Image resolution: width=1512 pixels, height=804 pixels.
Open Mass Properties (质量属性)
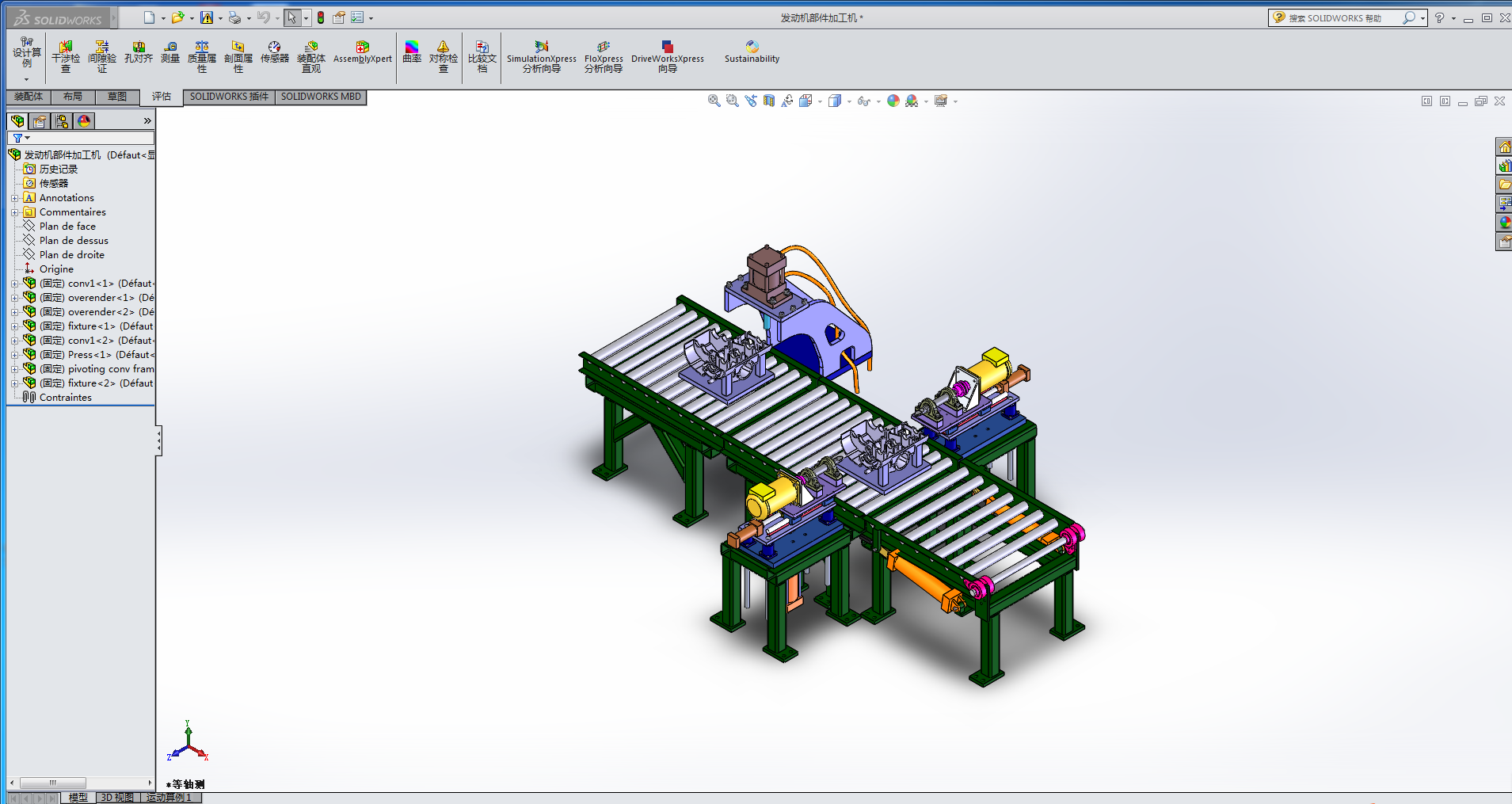tap(202, 57)
